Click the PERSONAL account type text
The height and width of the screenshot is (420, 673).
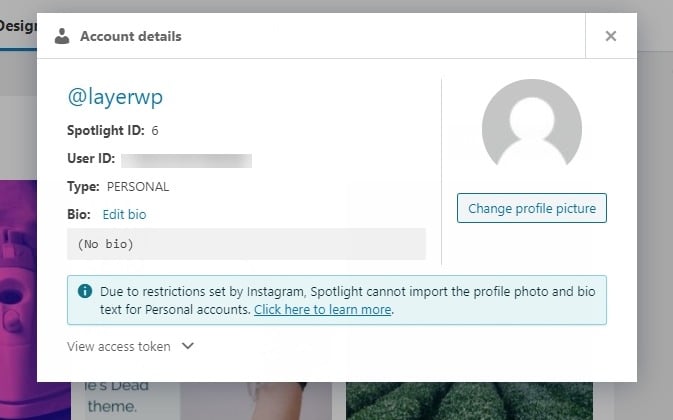pos(138,187)
